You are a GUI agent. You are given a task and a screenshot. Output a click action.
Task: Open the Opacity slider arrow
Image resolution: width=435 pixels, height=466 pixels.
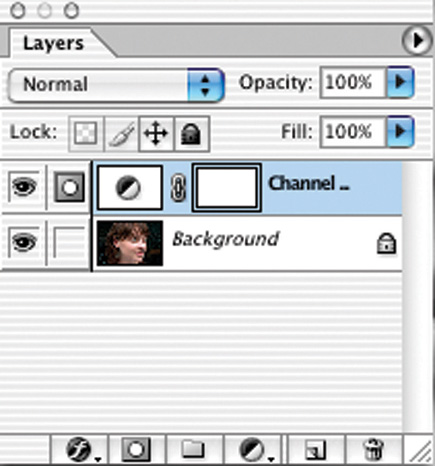400,82
